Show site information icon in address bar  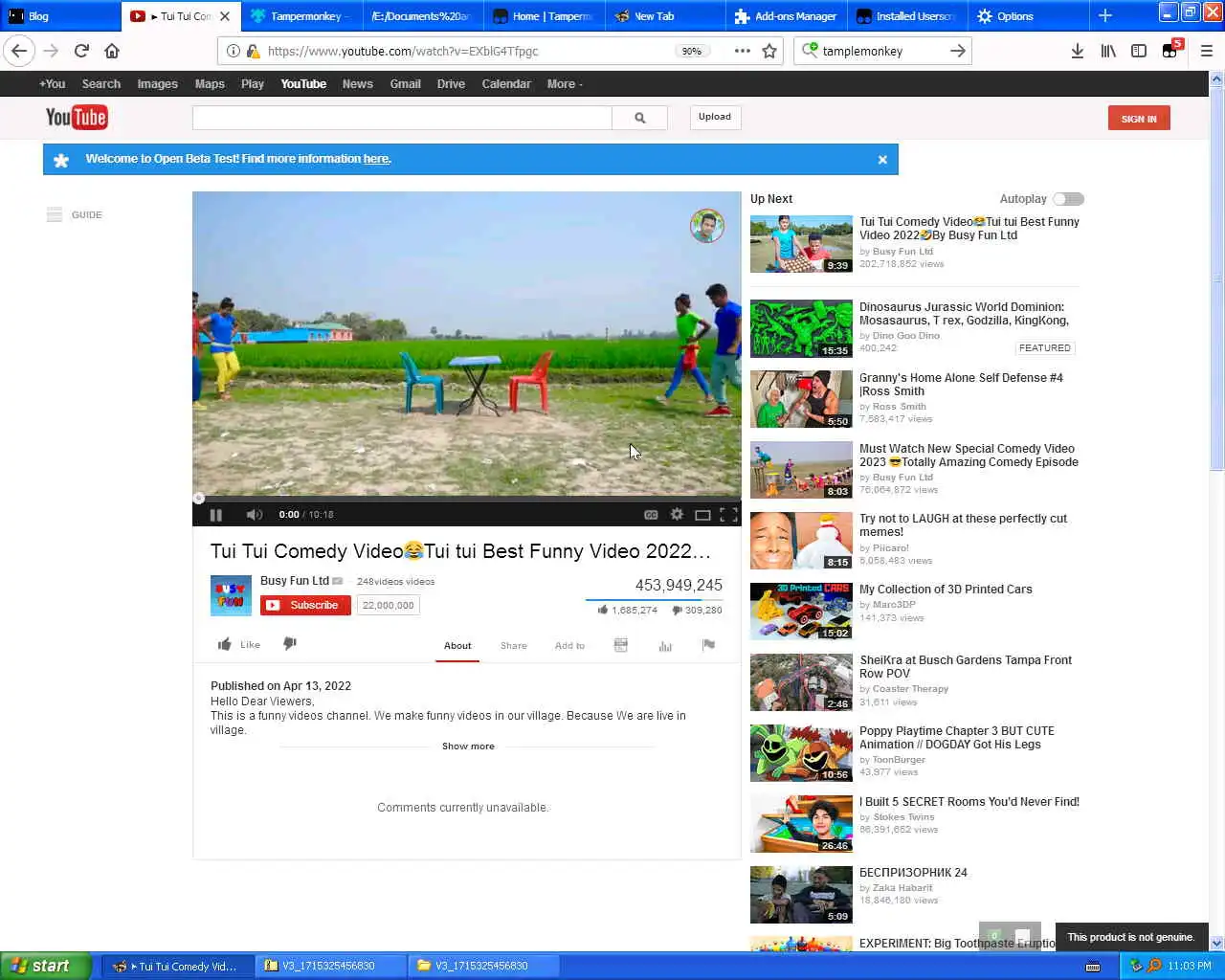(x=233, y=51)
